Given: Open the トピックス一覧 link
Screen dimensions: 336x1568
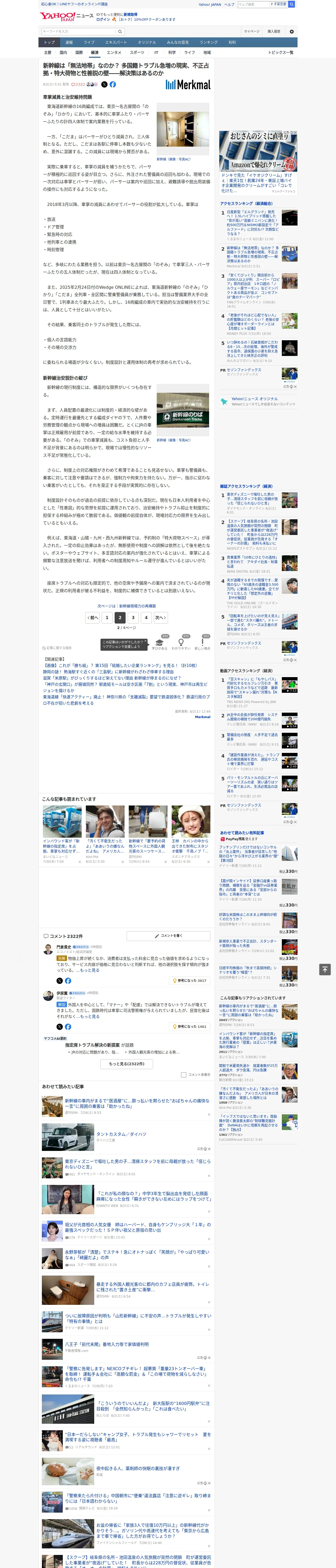Looking at the screenshot, I should coord(281,52).
